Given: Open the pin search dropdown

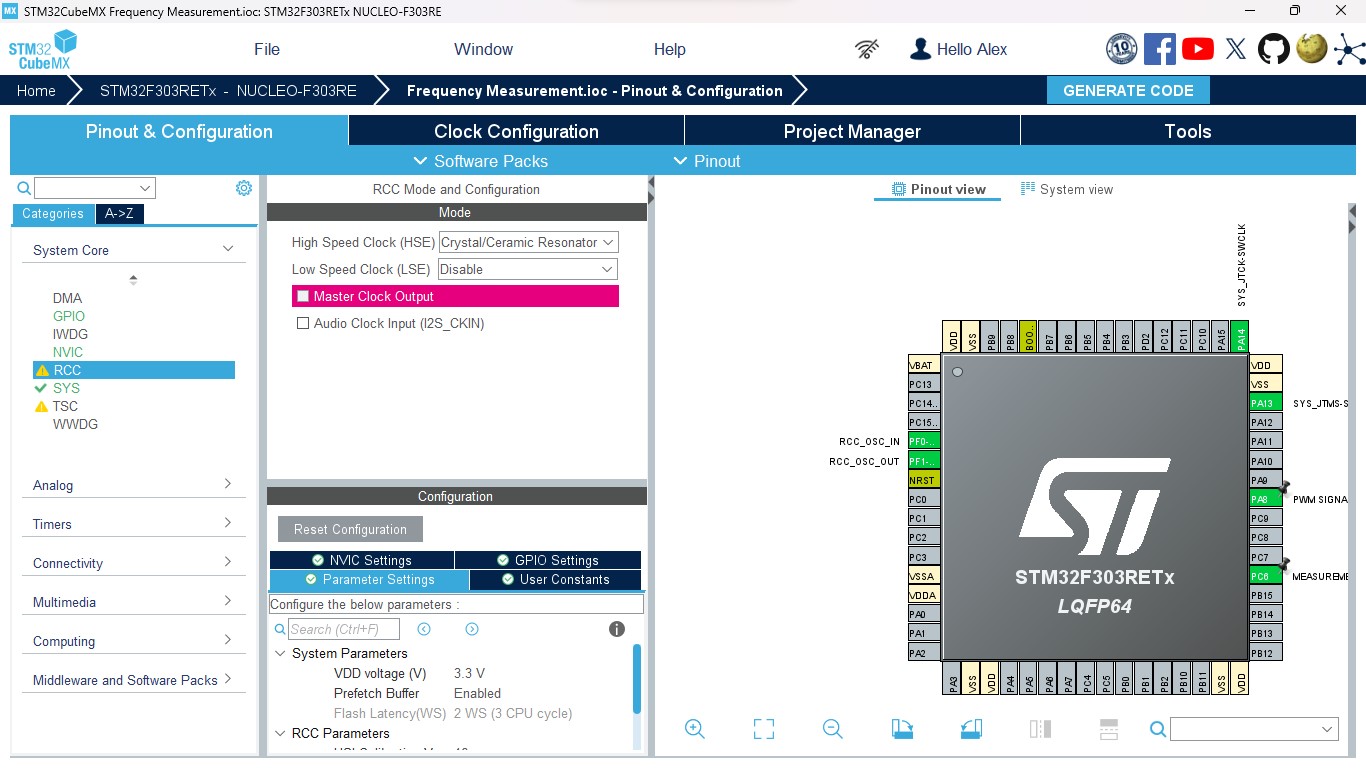Looking at the screenshot, I should [x=1254, y=729].
